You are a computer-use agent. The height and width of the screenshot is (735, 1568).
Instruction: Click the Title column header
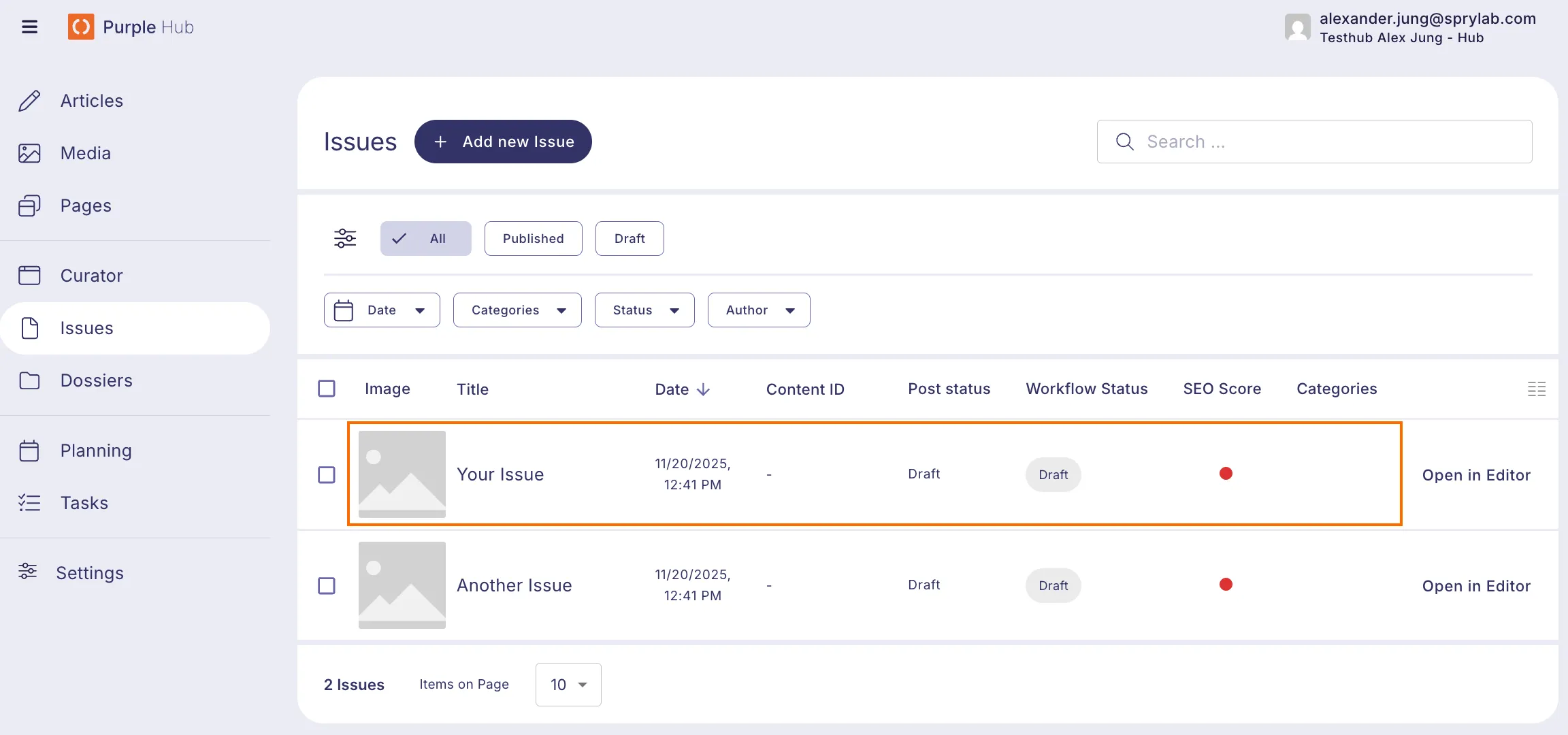tap(472, 389)
